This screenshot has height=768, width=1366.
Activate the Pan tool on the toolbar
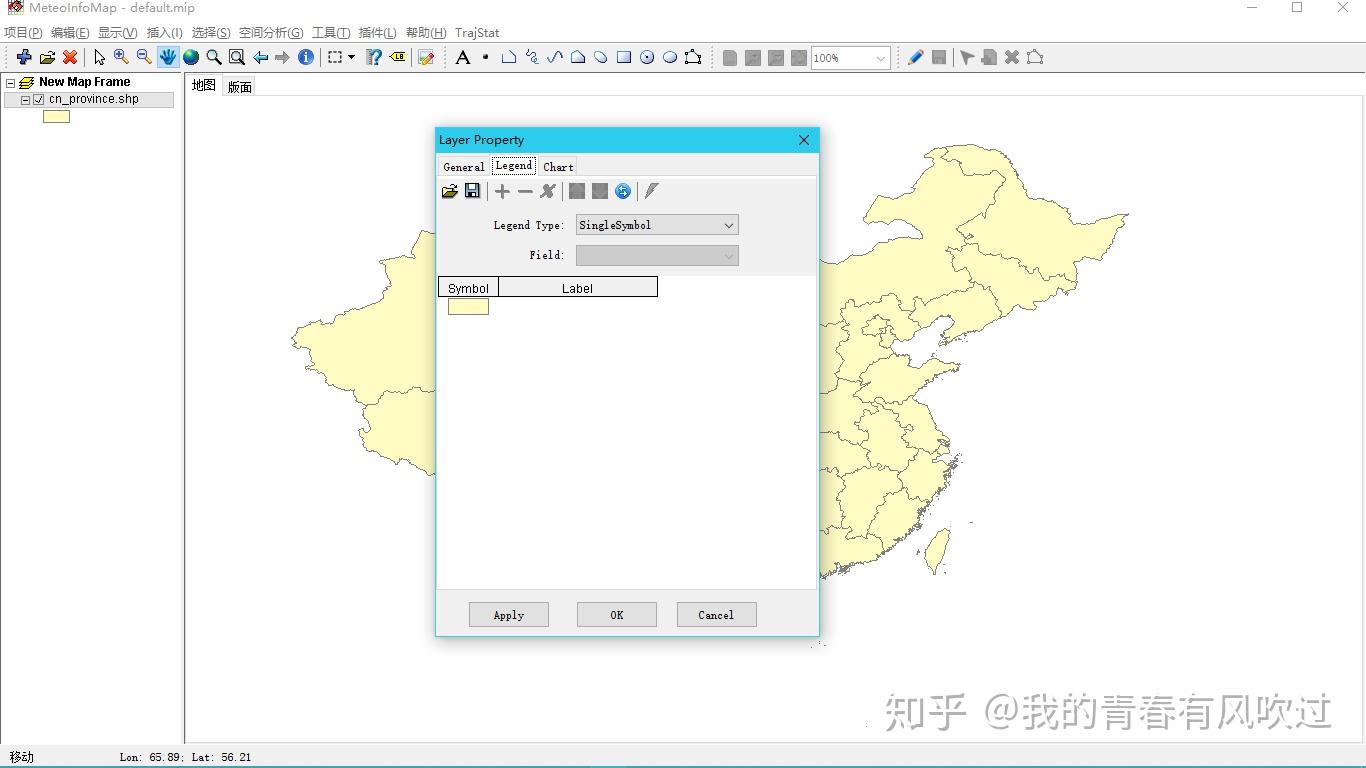167,57
